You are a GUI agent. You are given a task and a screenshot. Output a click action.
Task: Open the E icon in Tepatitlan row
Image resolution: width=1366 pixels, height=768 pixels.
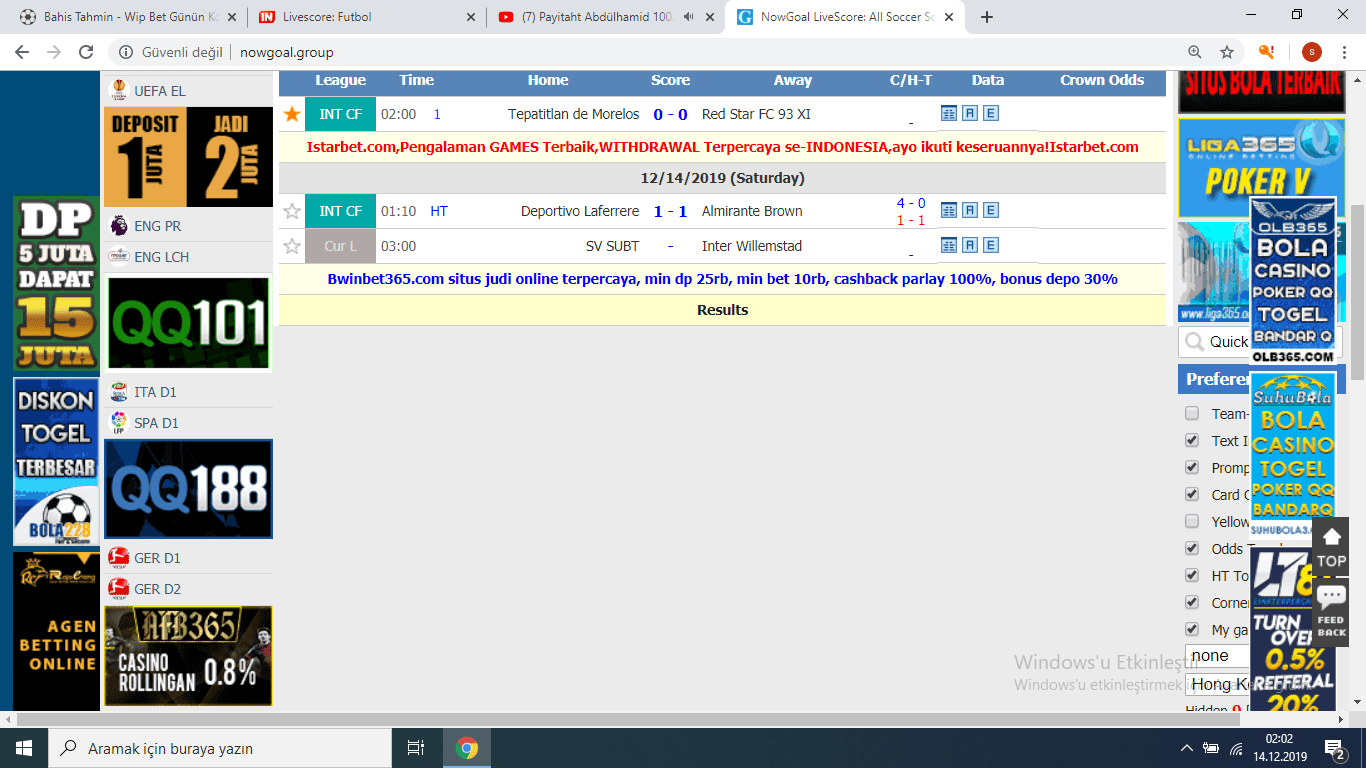(991, 113)
